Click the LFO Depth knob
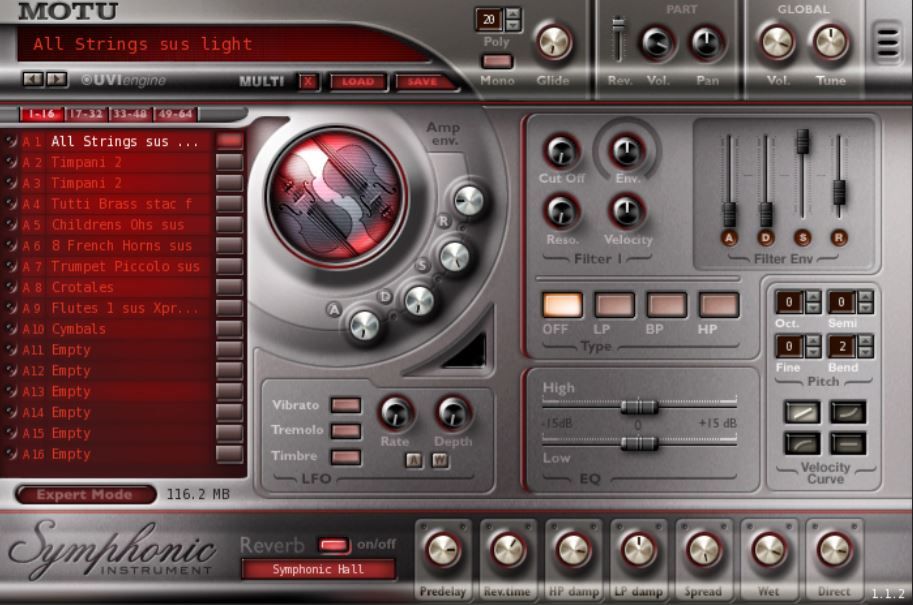The image size is (913, 605). (453, 413)
